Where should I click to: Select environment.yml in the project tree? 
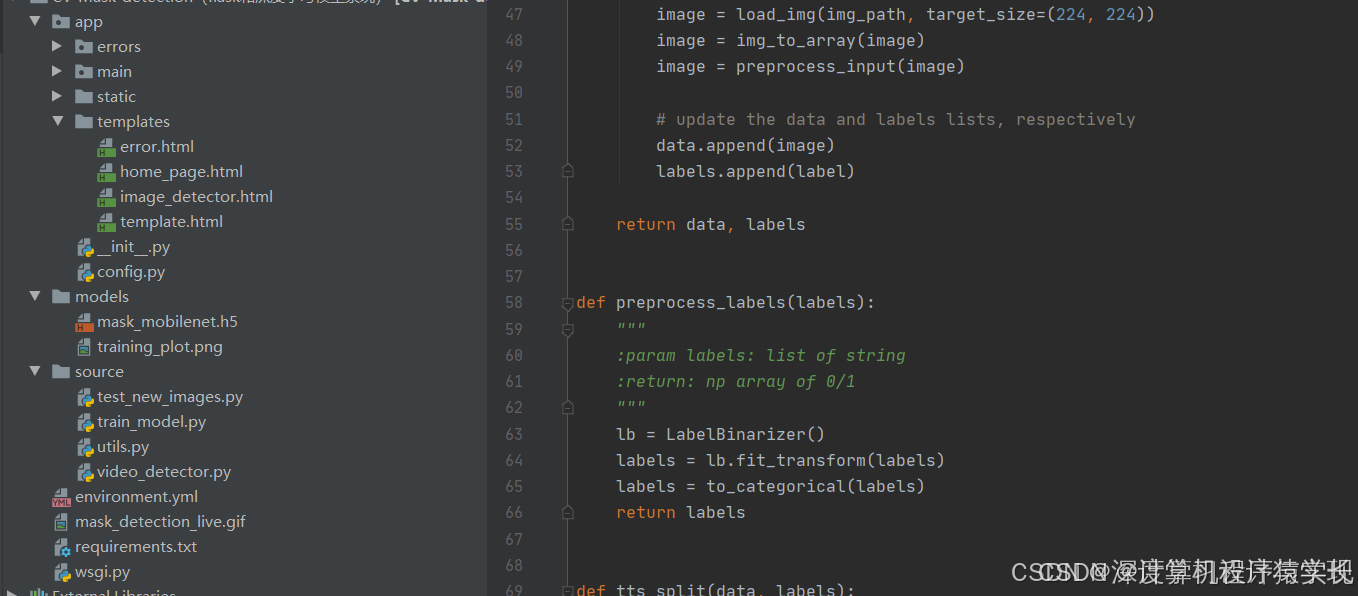pos(136,497)
